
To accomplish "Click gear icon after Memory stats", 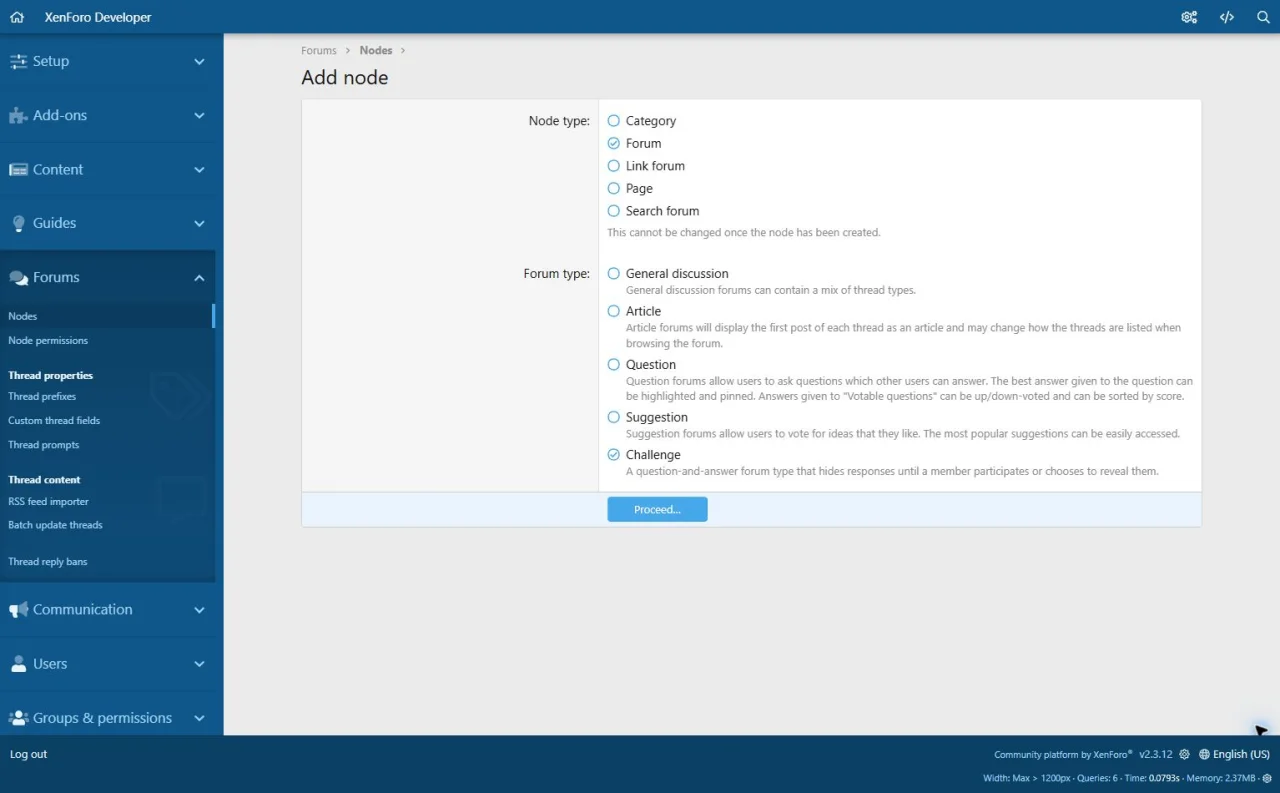I will pos(1267,778).
